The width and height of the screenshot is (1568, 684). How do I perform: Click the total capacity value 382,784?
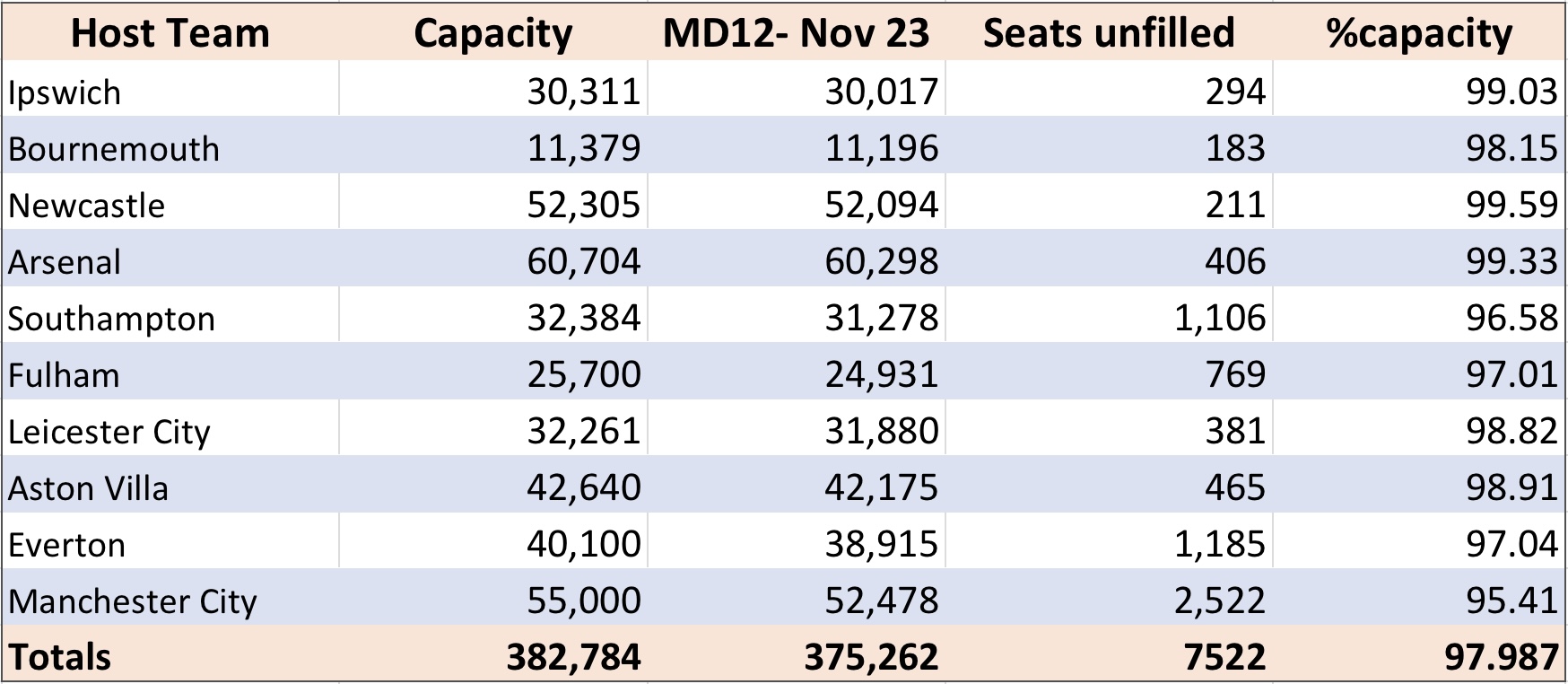(x=493, y=653)
